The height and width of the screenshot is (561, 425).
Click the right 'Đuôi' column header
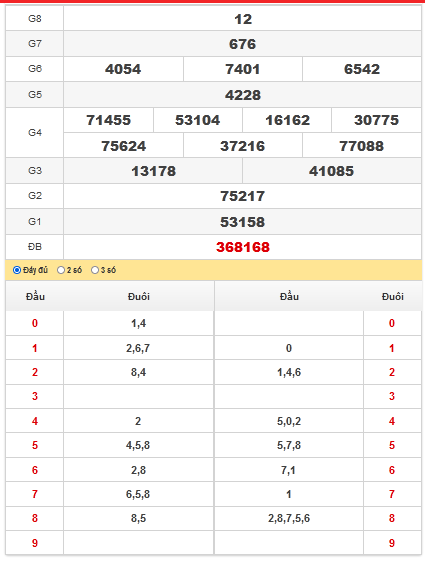click(392, 297)
